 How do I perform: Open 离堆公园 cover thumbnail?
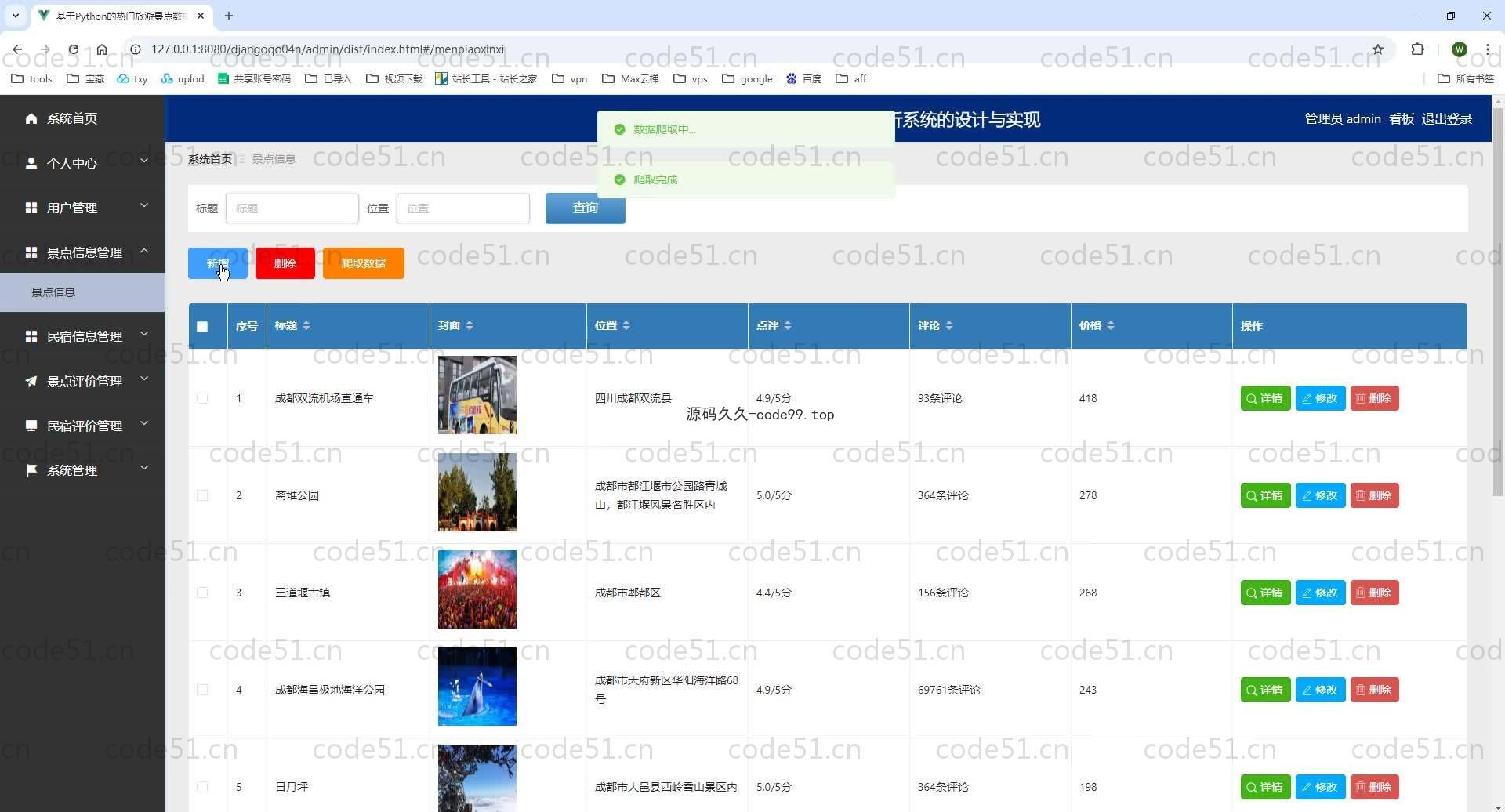tap(477, 492)
